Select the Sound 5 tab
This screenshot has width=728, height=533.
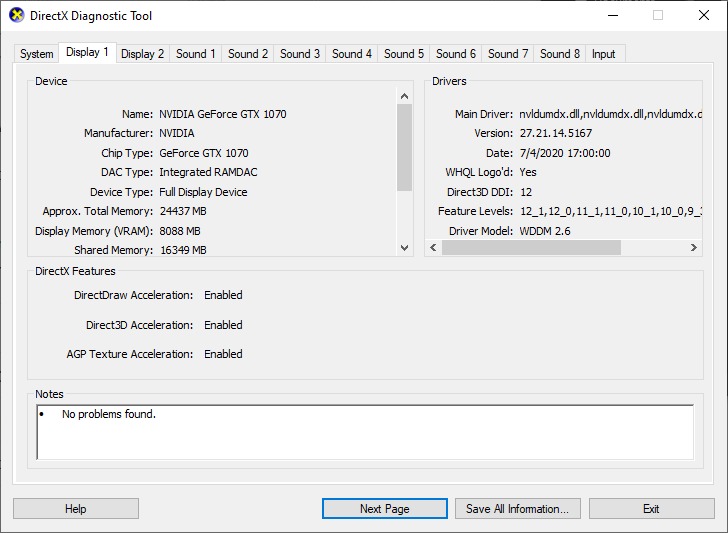click(403, 54)
